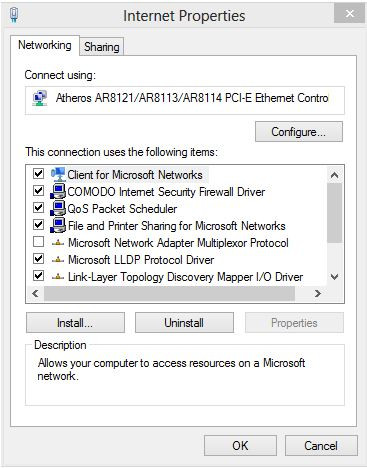Click the Microsoft LLDP Protocol Driver icon
Screen dimensions: 367x468
pos(58,260)
